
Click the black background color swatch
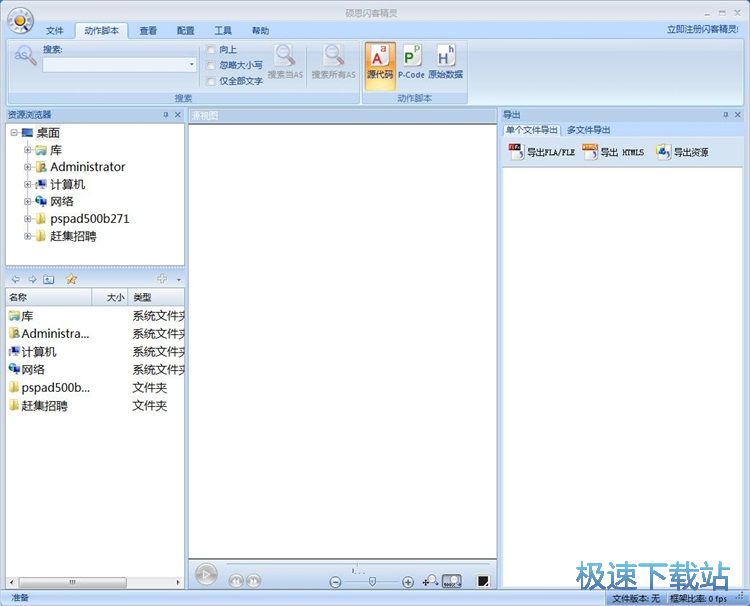click(483, 581)
